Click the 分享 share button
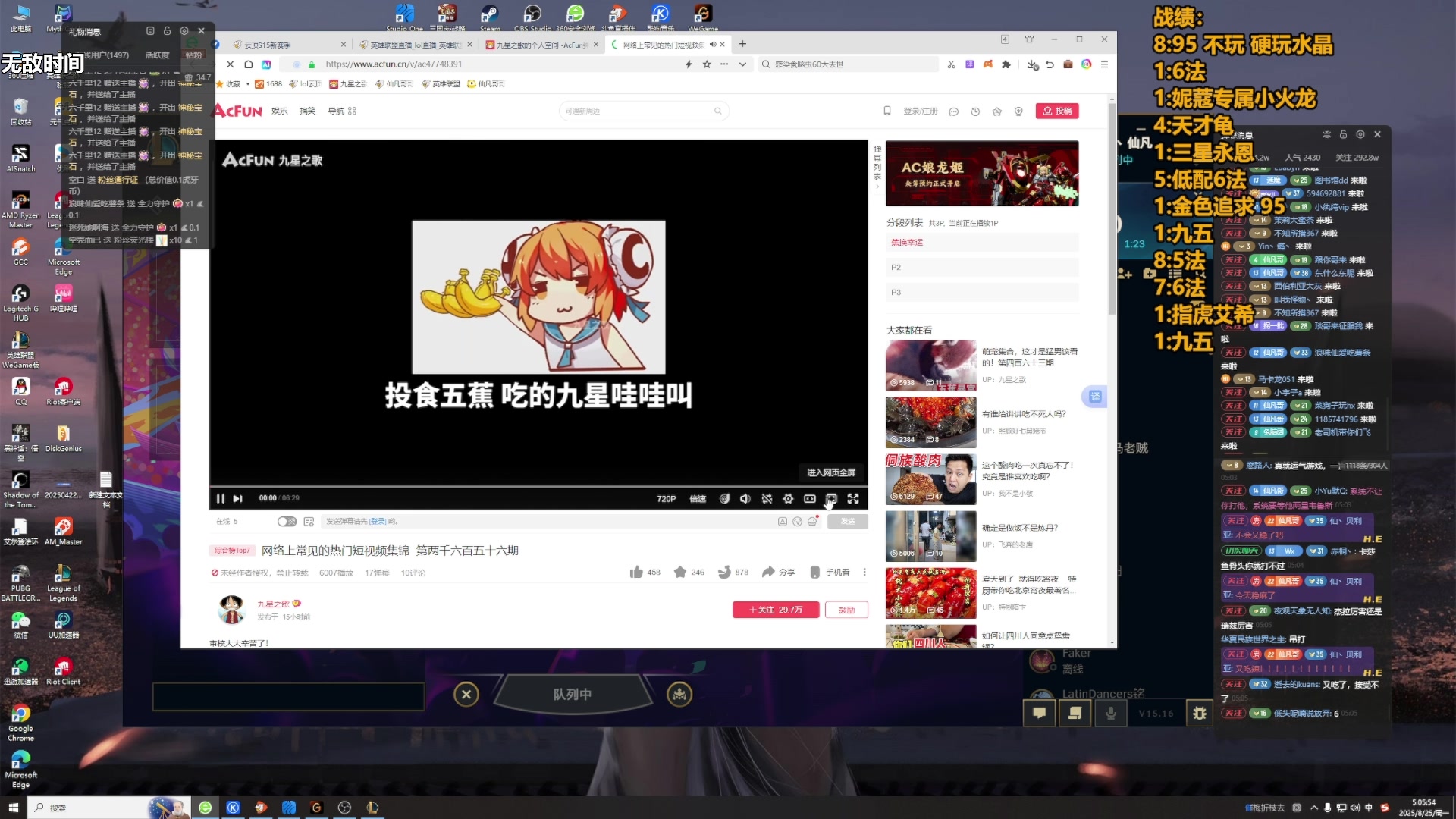Image resolution: width=1456 pixels, height=819 pixels. tap(778, 572)
